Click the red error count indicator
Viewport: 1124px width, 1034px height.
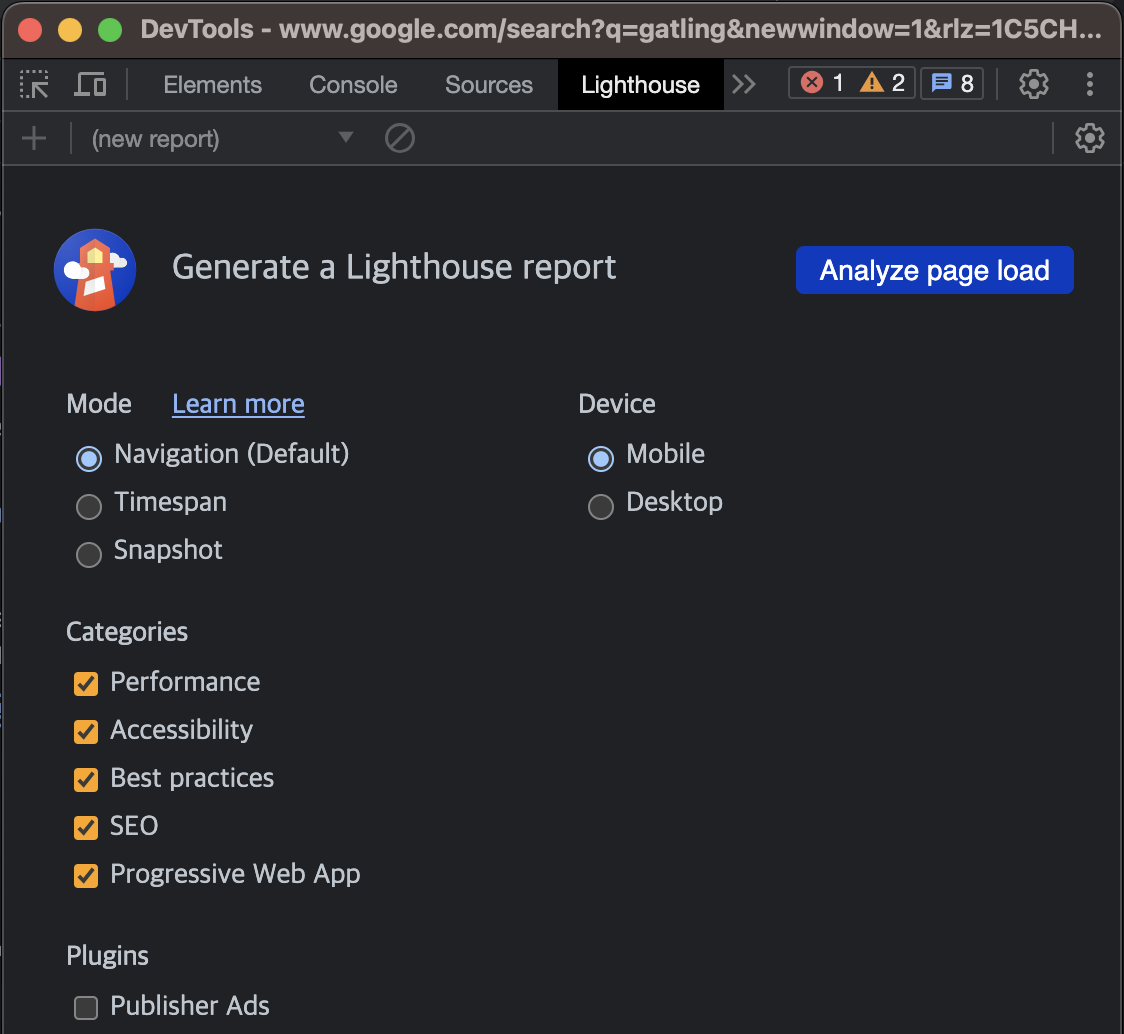click(x=821, y=83)
